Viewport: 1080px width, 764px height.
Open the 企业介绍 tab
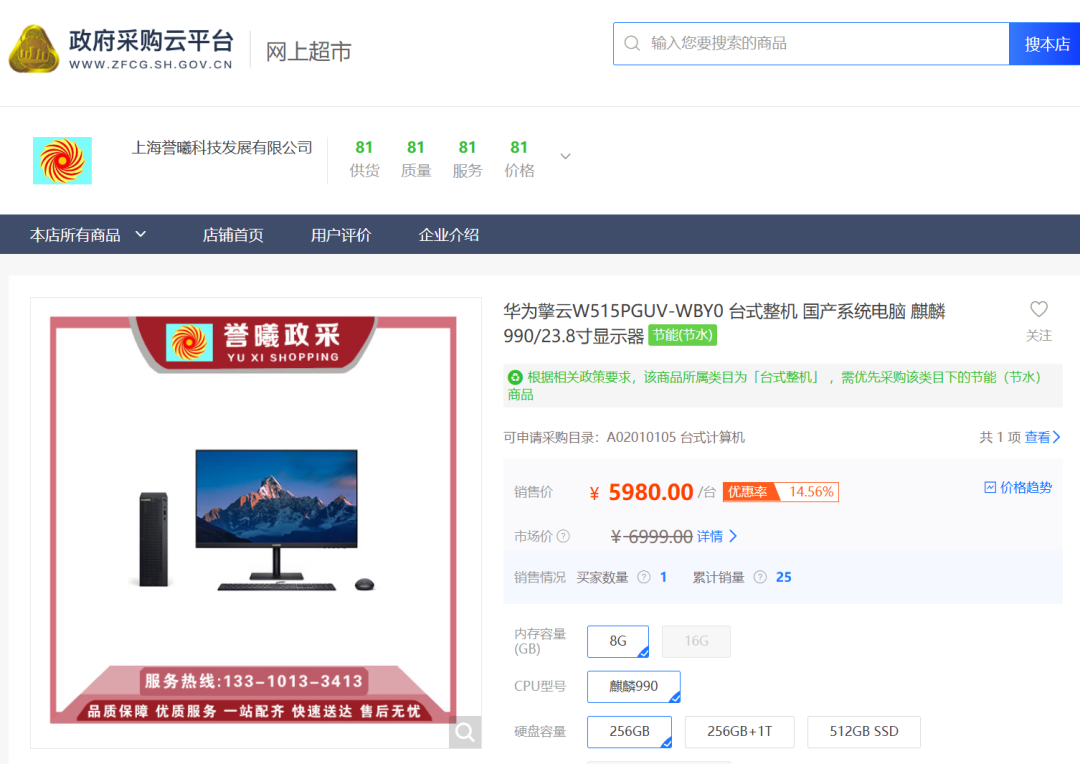(x=448, y=235)
